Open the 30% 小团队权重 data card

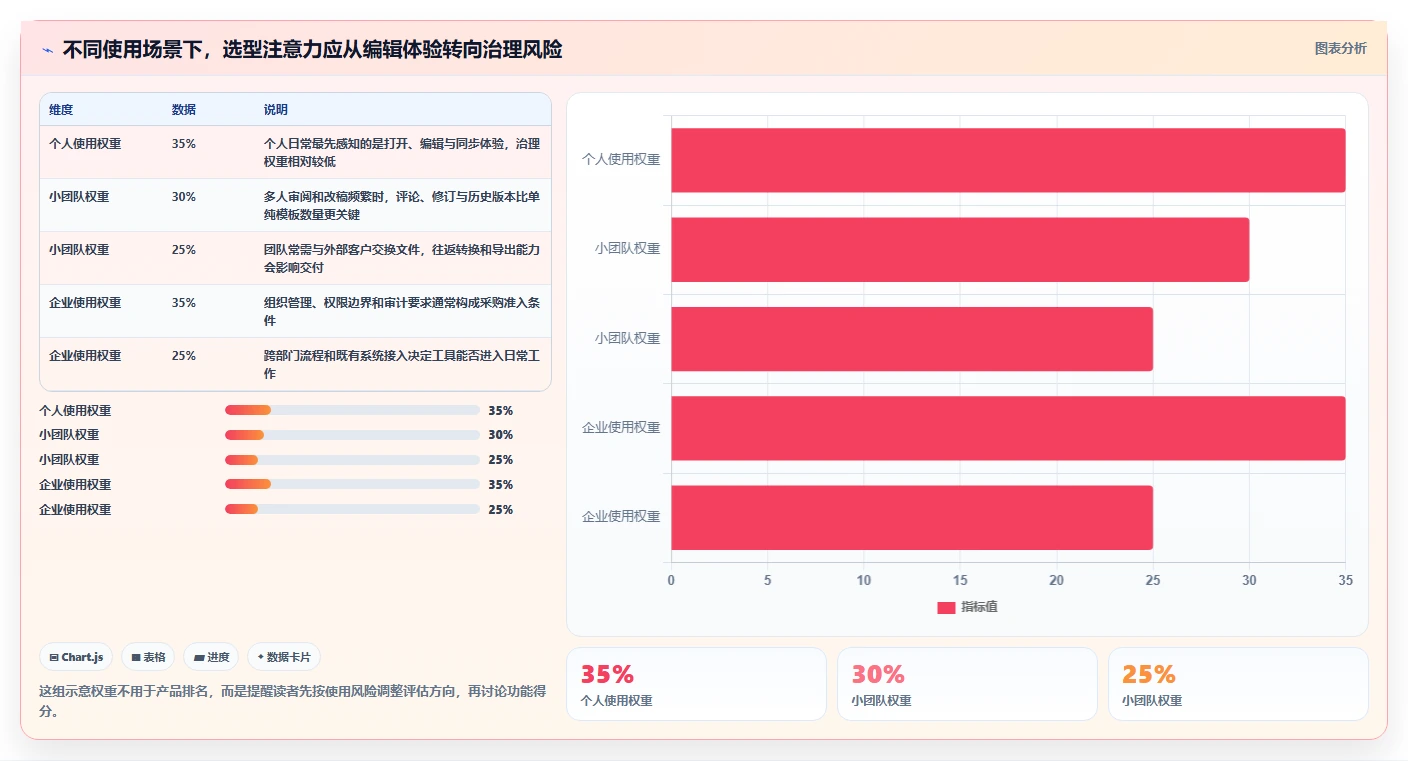click(x=967, y=684)
